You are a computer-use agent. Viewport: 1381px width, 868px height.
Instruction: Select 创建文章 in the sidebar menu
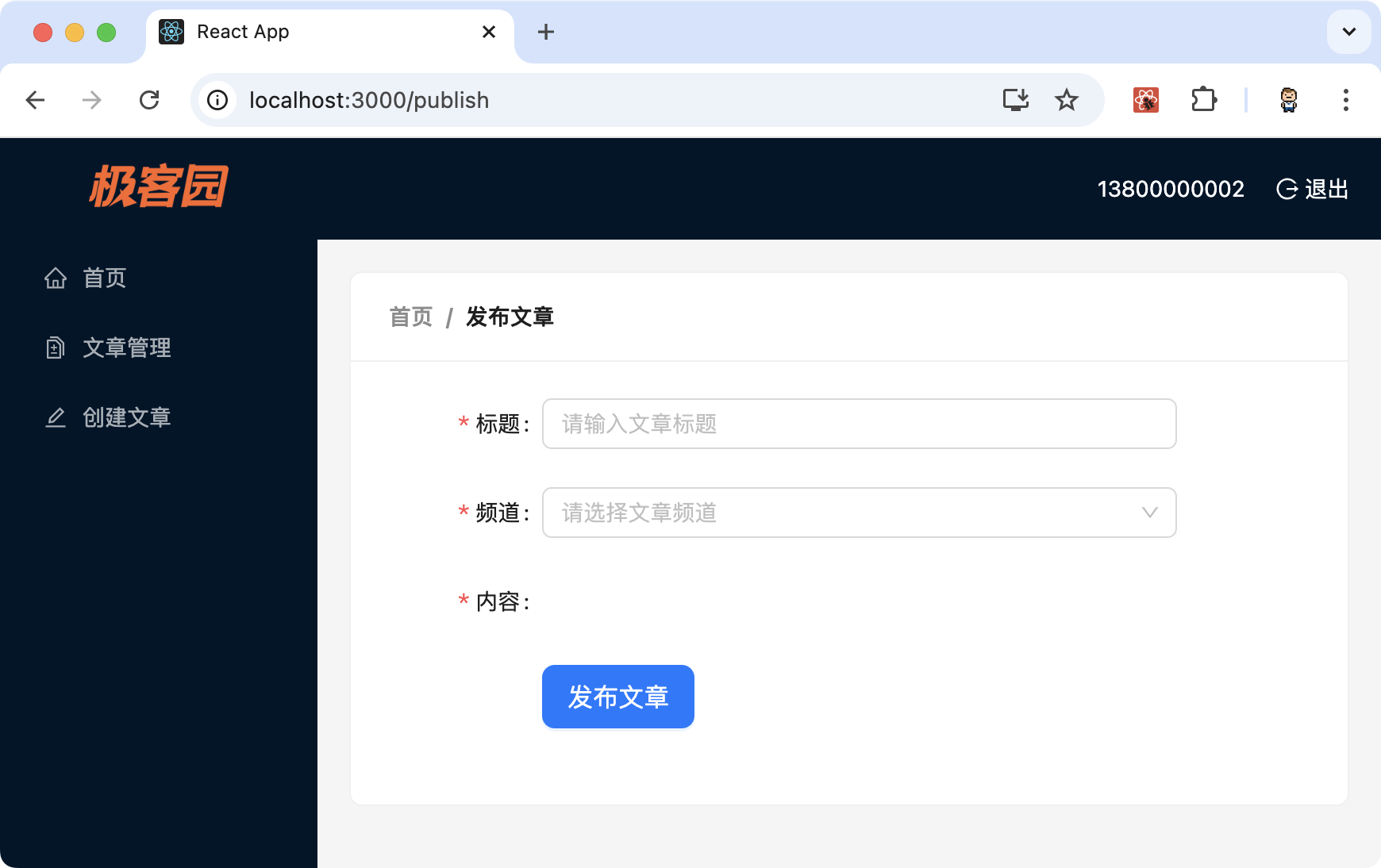tap(127, 418)
